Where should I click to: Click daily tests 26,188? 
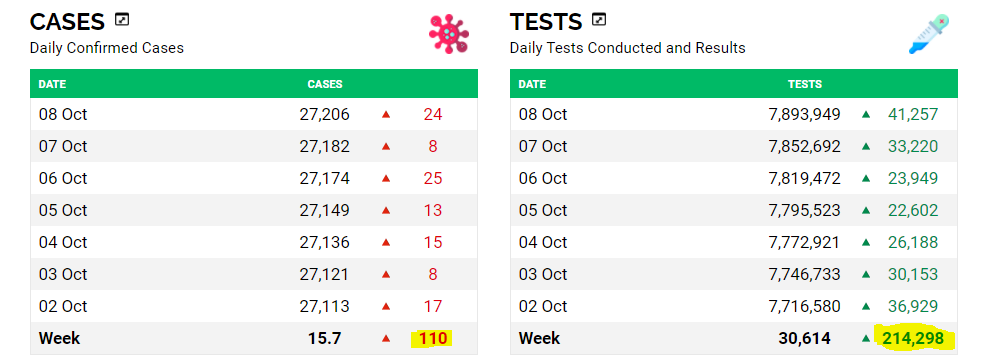click(x=913, y=242)
